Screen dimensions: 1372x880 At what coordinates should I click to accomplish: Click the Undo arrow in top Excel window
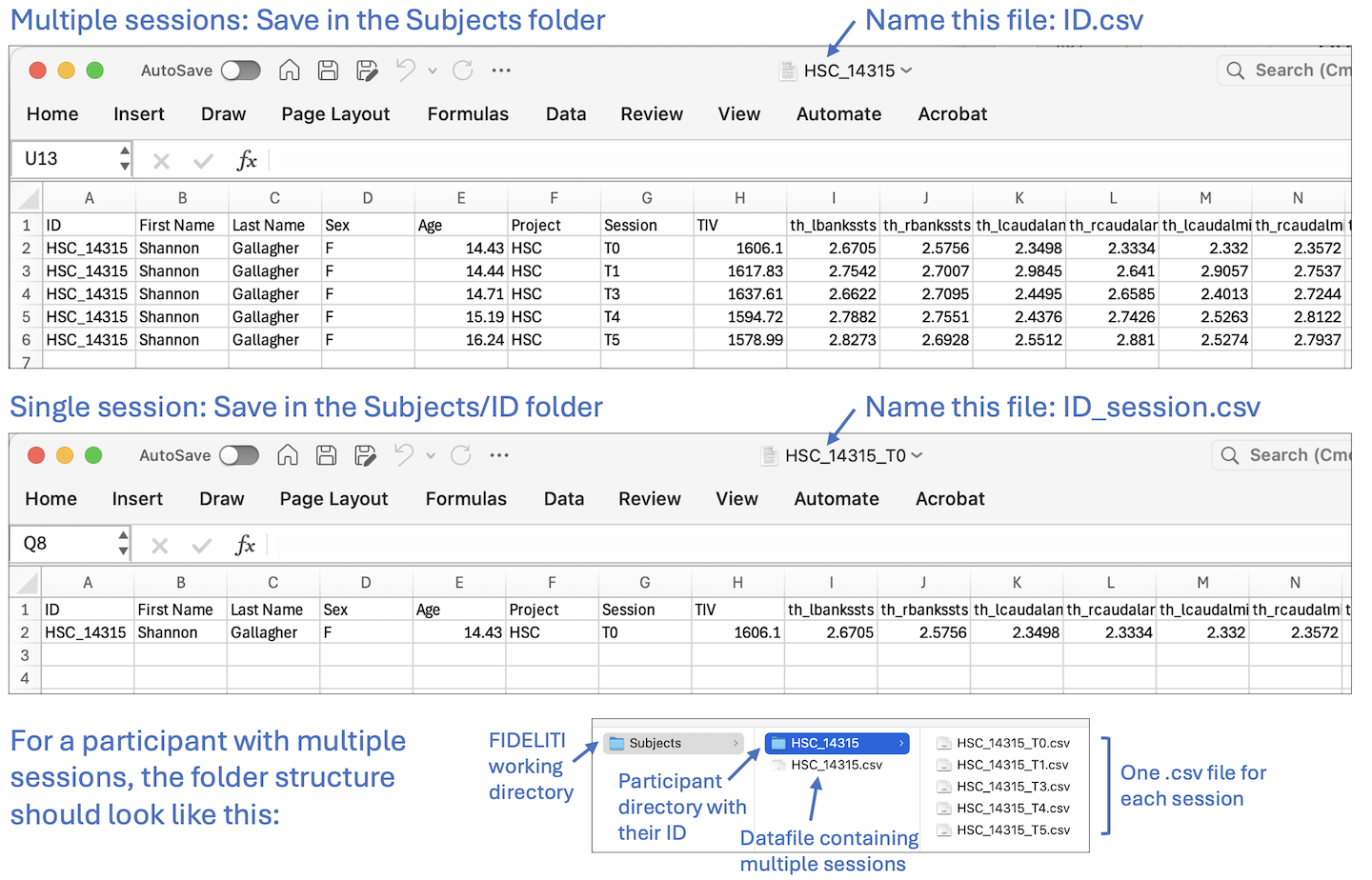click(406, 70)
